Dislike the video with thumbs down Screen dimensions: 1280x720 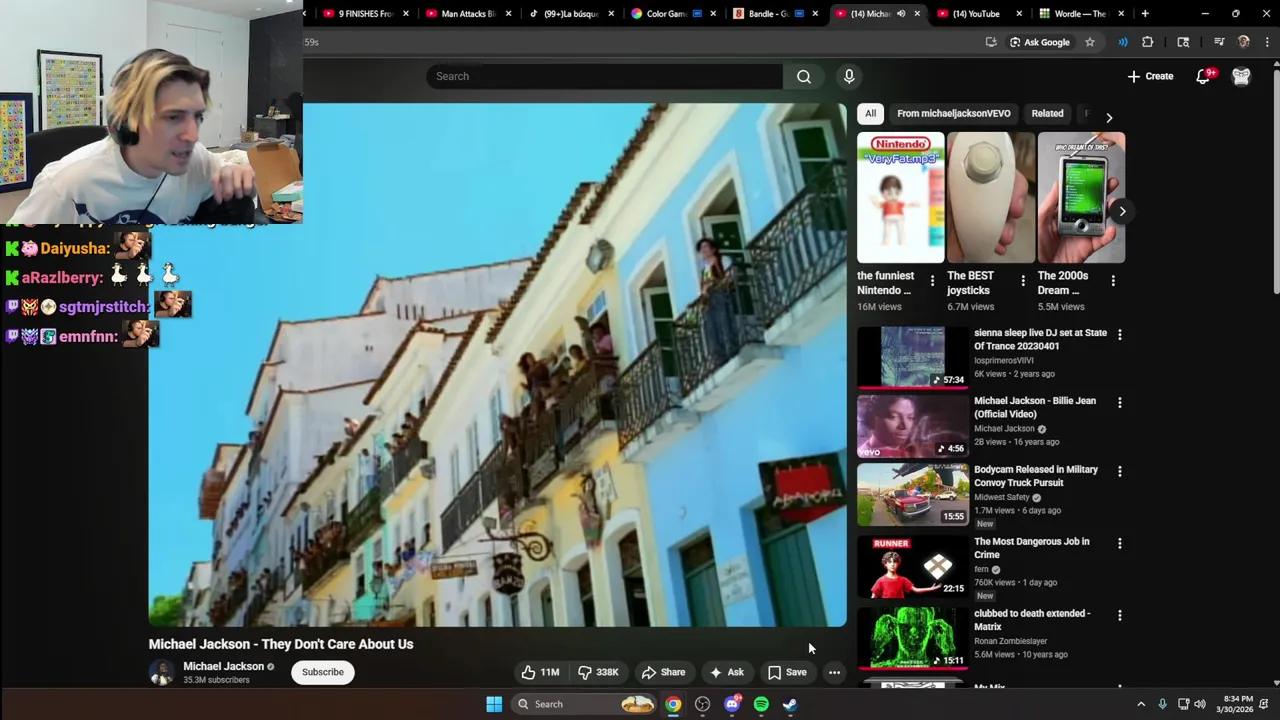598,672
